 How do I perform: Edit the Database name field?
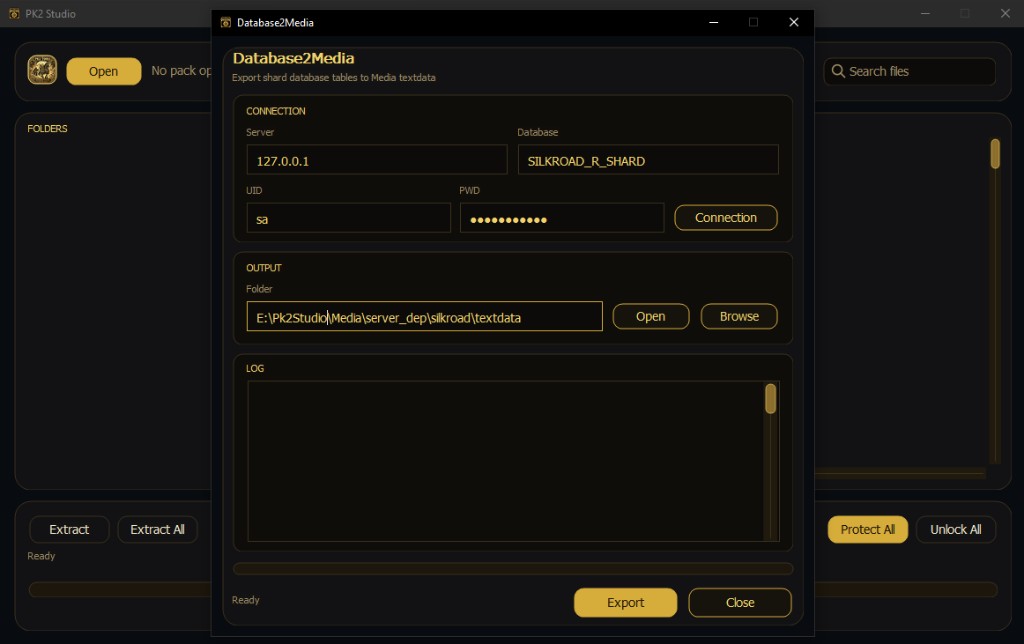point(648,160)
